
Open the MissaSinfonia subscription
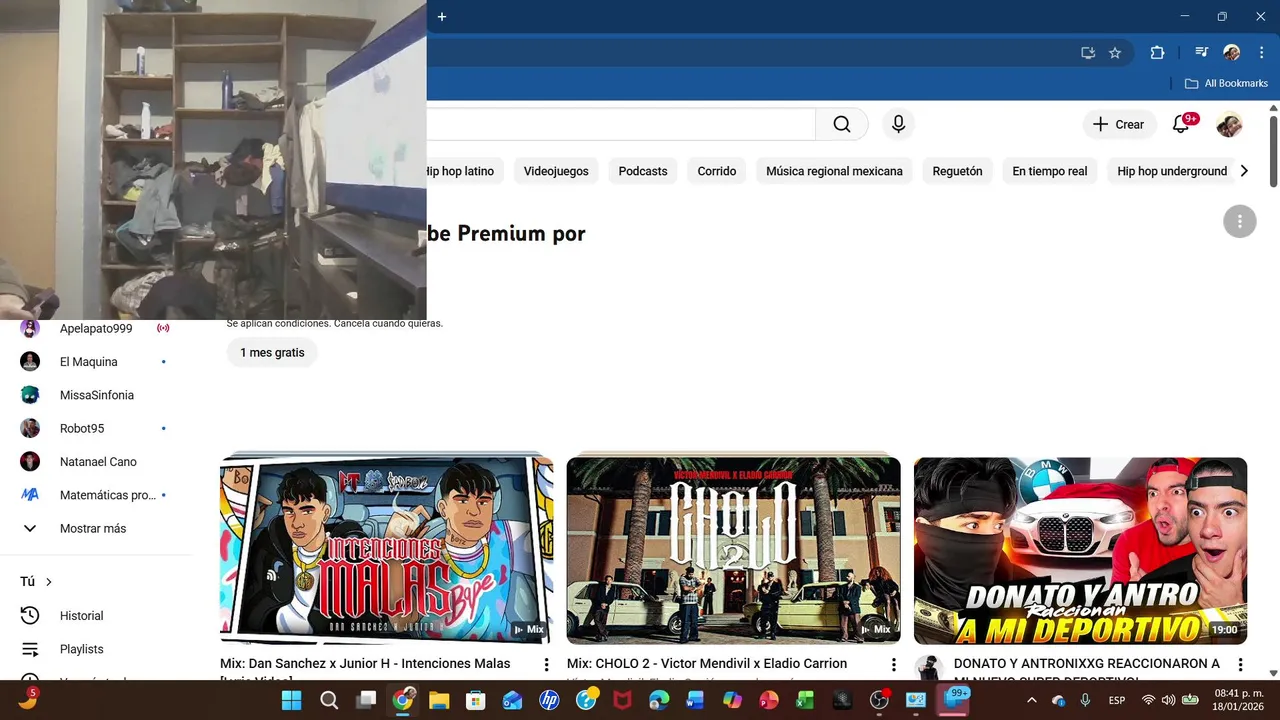click(x=96, y=395)
